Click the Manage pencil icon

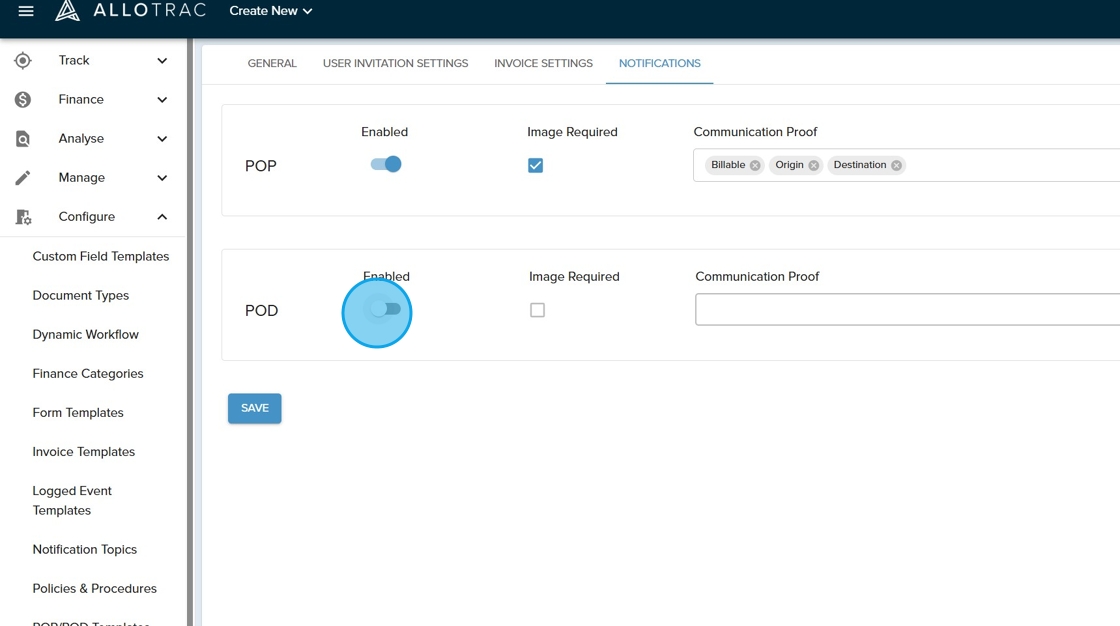(x=23, y=178)
